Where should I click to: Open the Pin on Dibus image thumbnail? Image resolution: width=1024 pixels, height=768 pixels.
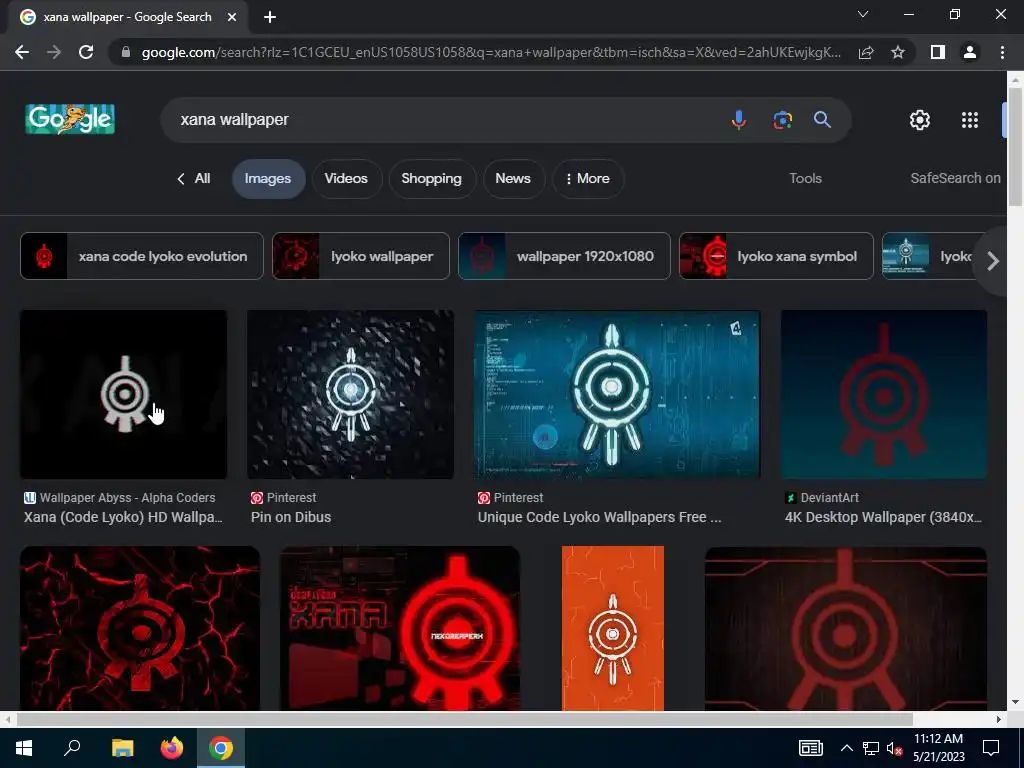351,394
